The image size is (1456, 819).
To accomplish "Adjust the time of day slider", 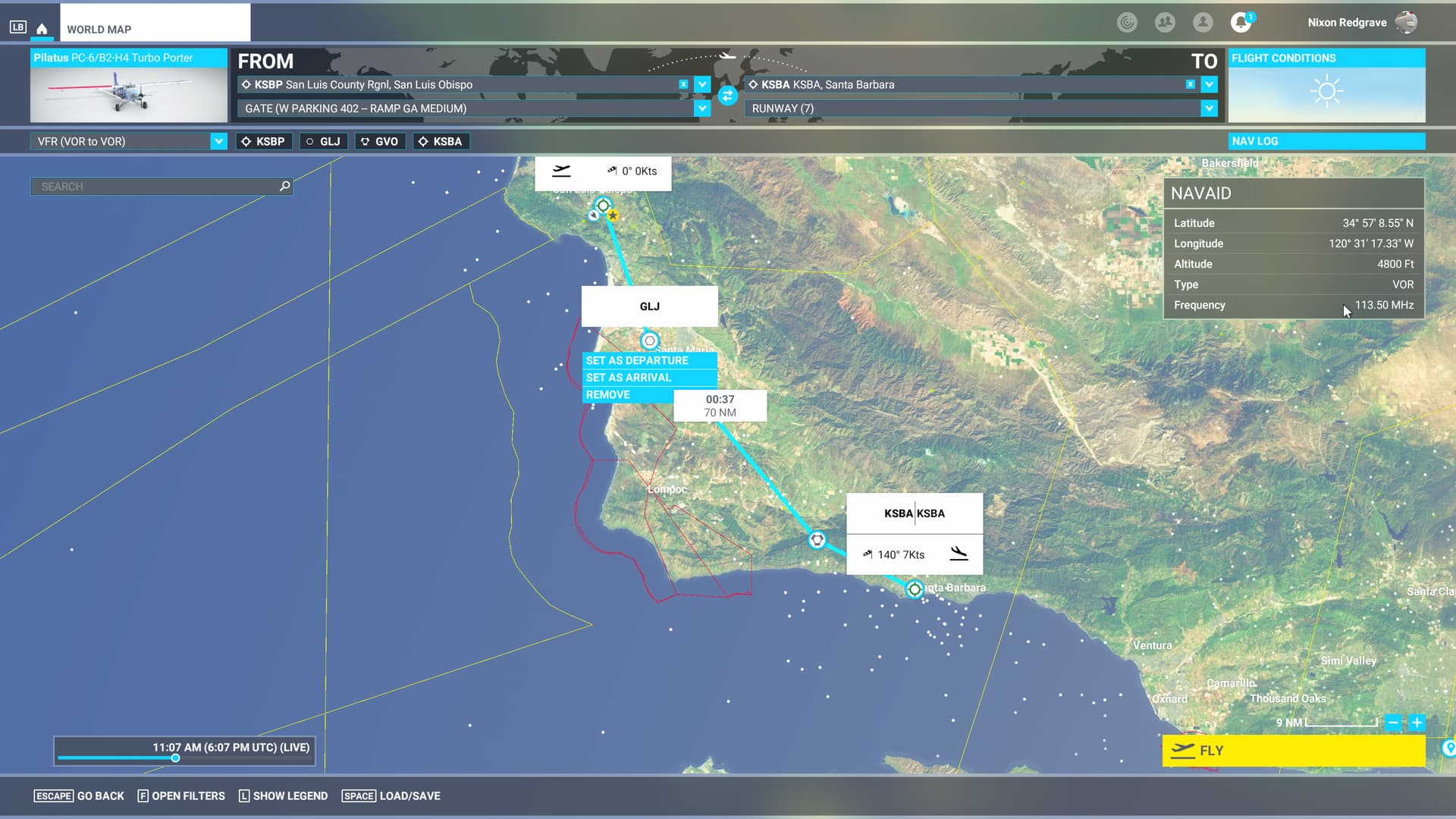I will click(175, 758).
